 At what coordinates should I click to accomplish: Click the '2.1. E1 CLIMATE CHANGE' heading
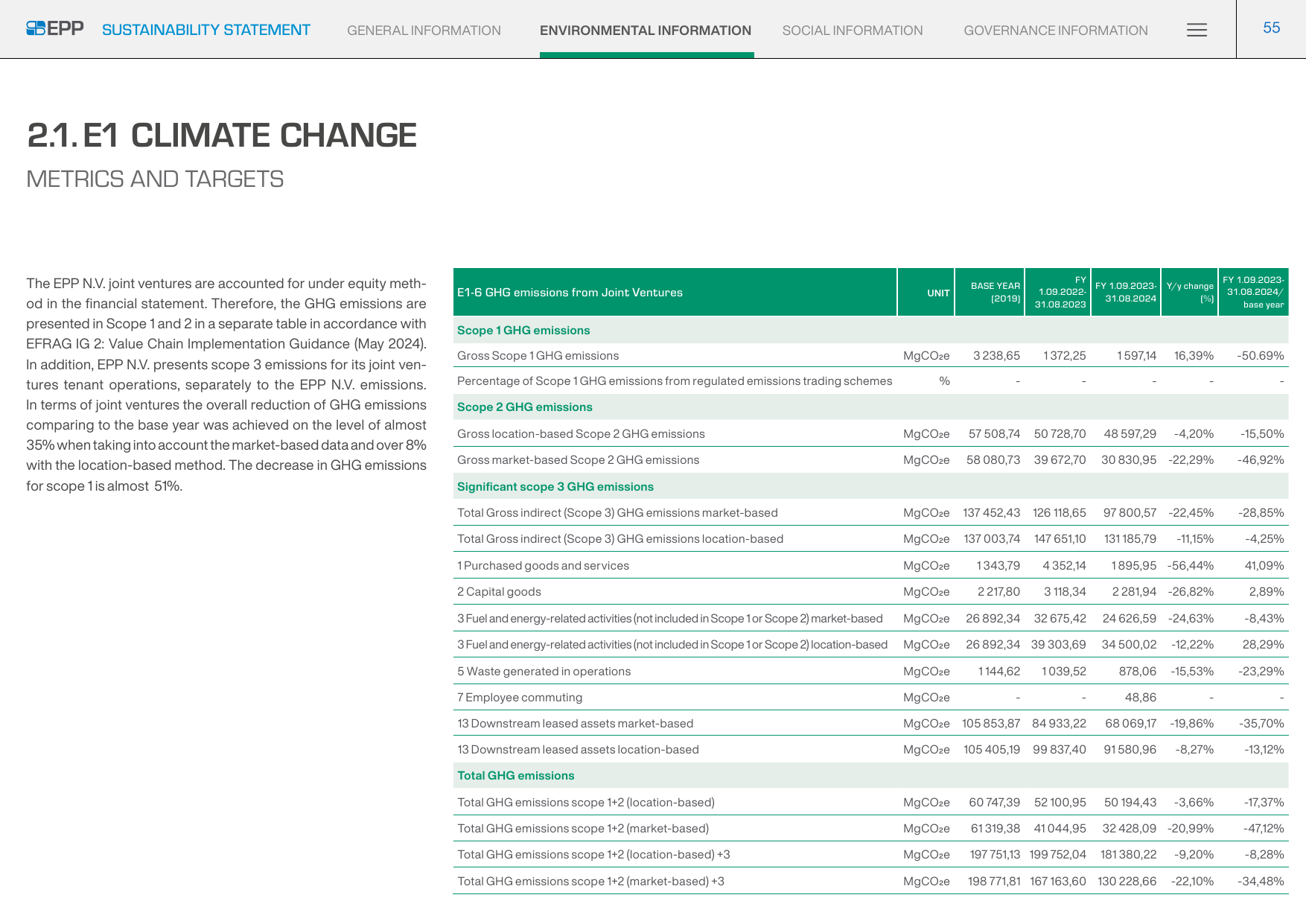[x=222, y=136]
